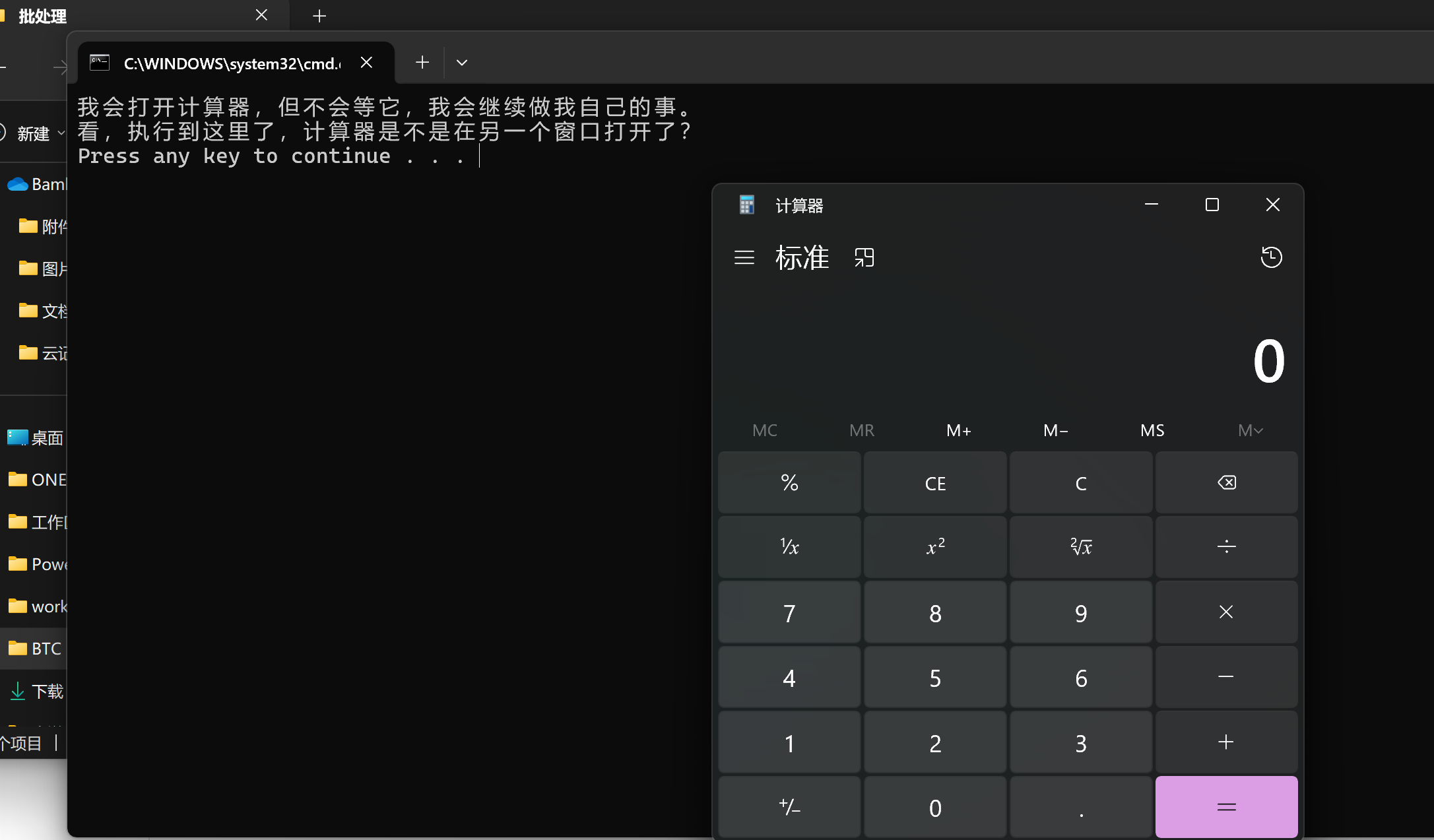Click the multiplication operator key
The width and height of the screenshot is (1434, 840).
click(x=1226, y=612)
